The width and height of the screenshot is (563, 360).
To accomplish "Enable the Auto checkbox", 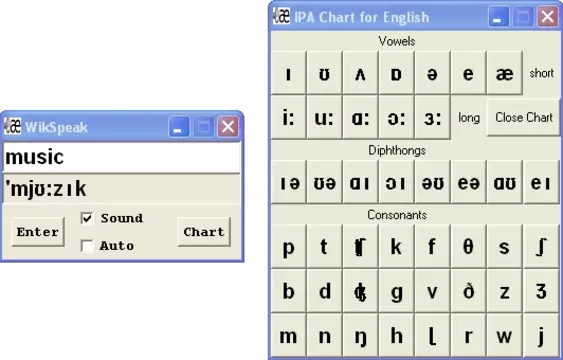I will 87,246.
